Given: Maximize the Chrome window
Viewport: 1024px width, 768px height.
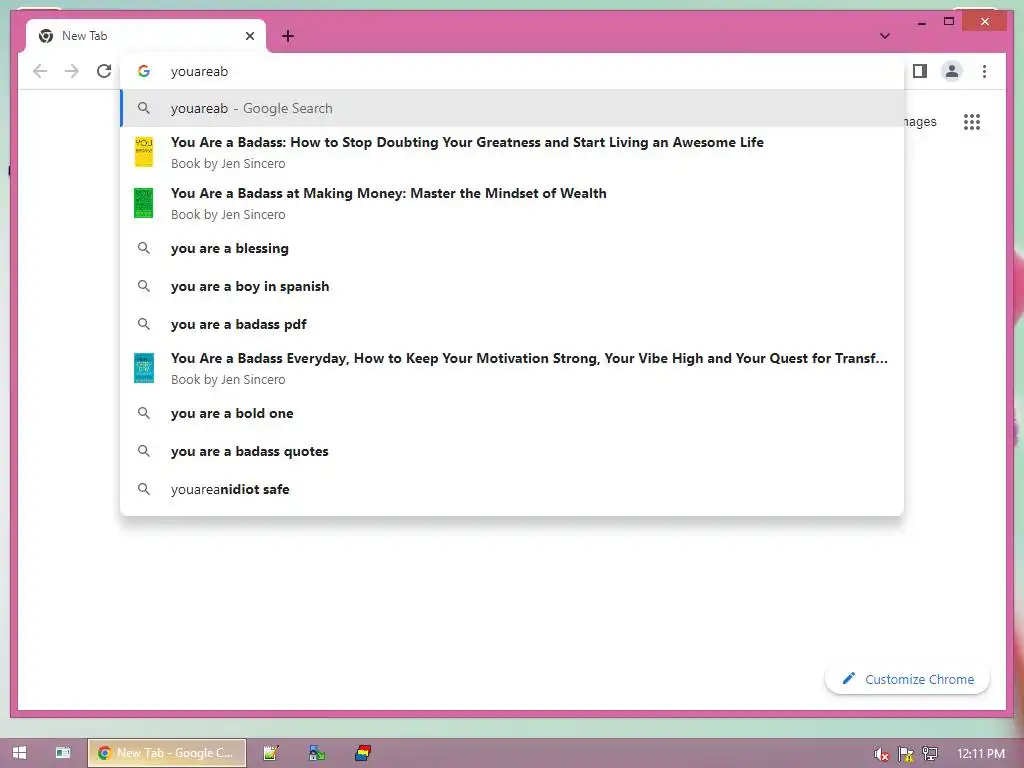Looking at the screenshot, I should click(949, 22).
